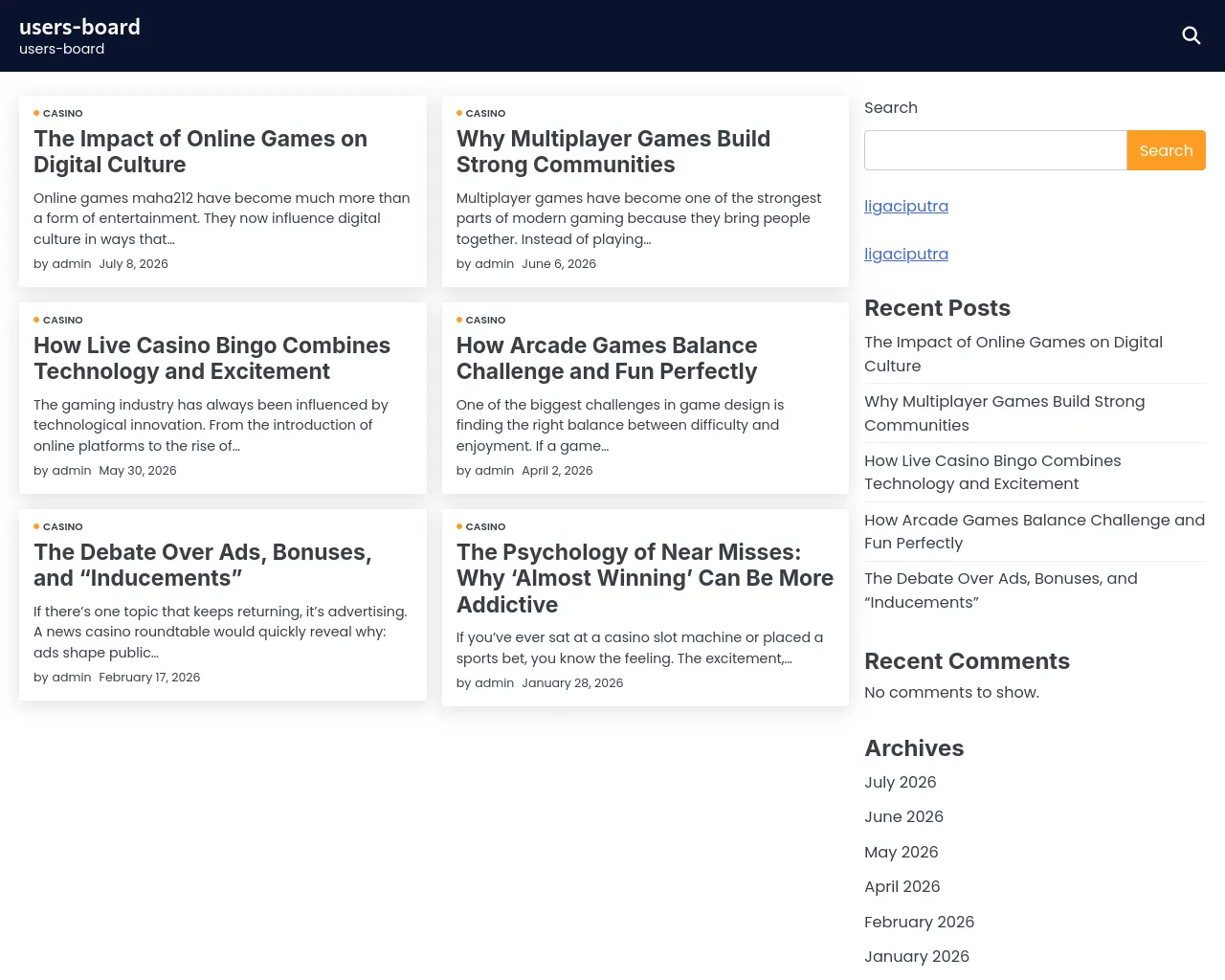Open post 'How Arcade Games Balance Challenge' title
The image size is (1225, 980).
(606, 358)
